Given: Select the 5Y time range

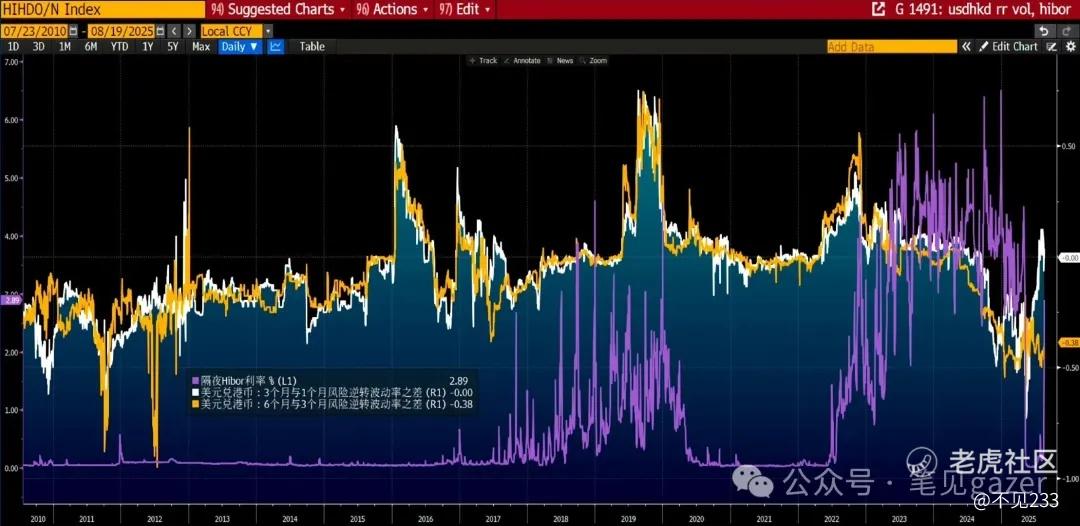Looking at the screenshot, I should pyautogui.click(x=172, y=46).
